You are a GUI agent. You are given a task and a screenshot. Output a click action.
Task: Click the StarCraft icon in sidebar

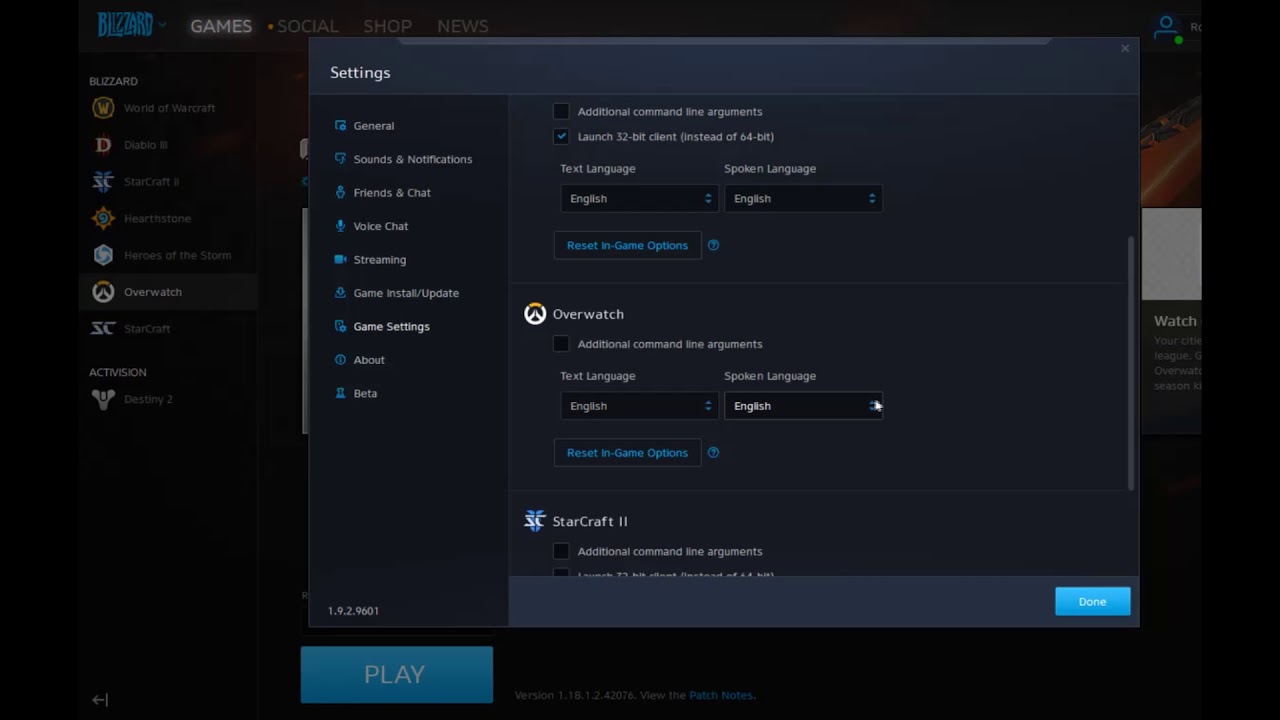(103, 328)
